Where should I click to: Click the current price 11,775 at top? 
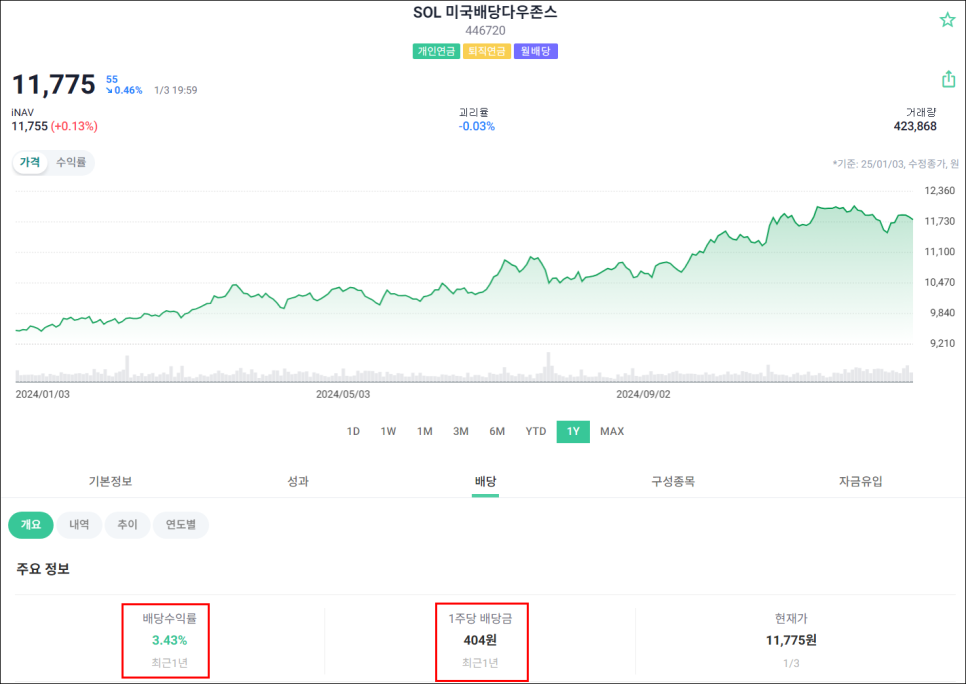tap(54, 84)
